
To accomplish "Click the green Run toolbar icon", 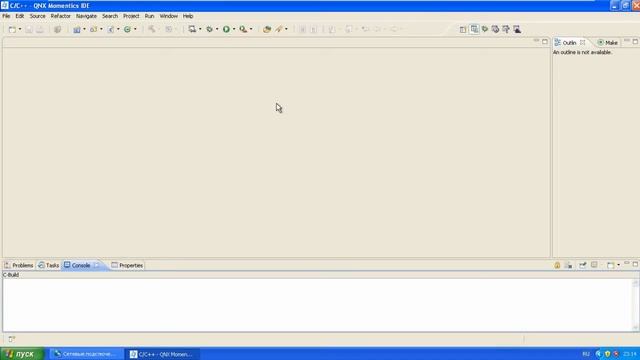I will click(226, 29).
